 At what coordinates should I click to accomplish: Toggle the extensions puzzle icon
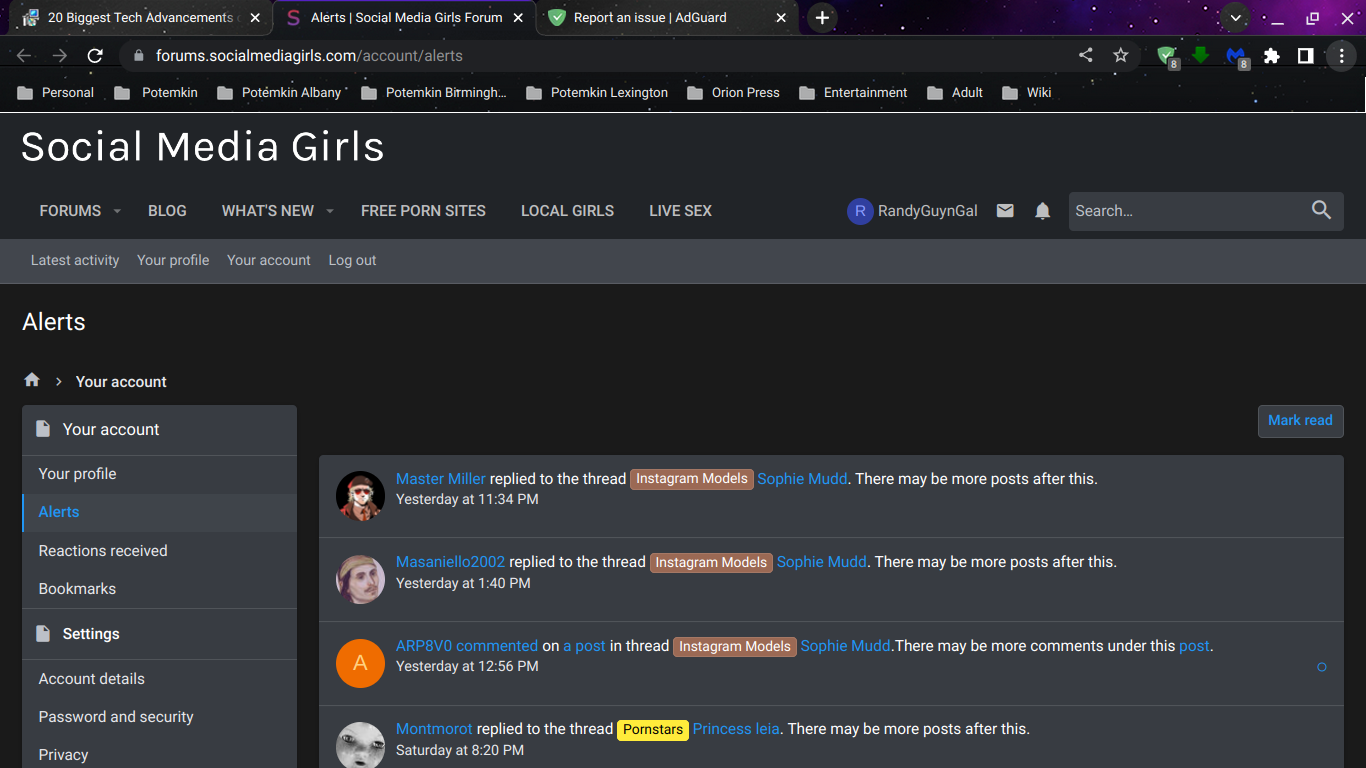point(1271,56)
